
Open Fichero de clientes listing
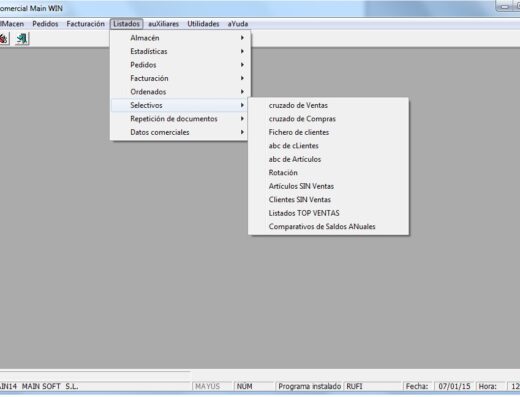pos(328,132)
